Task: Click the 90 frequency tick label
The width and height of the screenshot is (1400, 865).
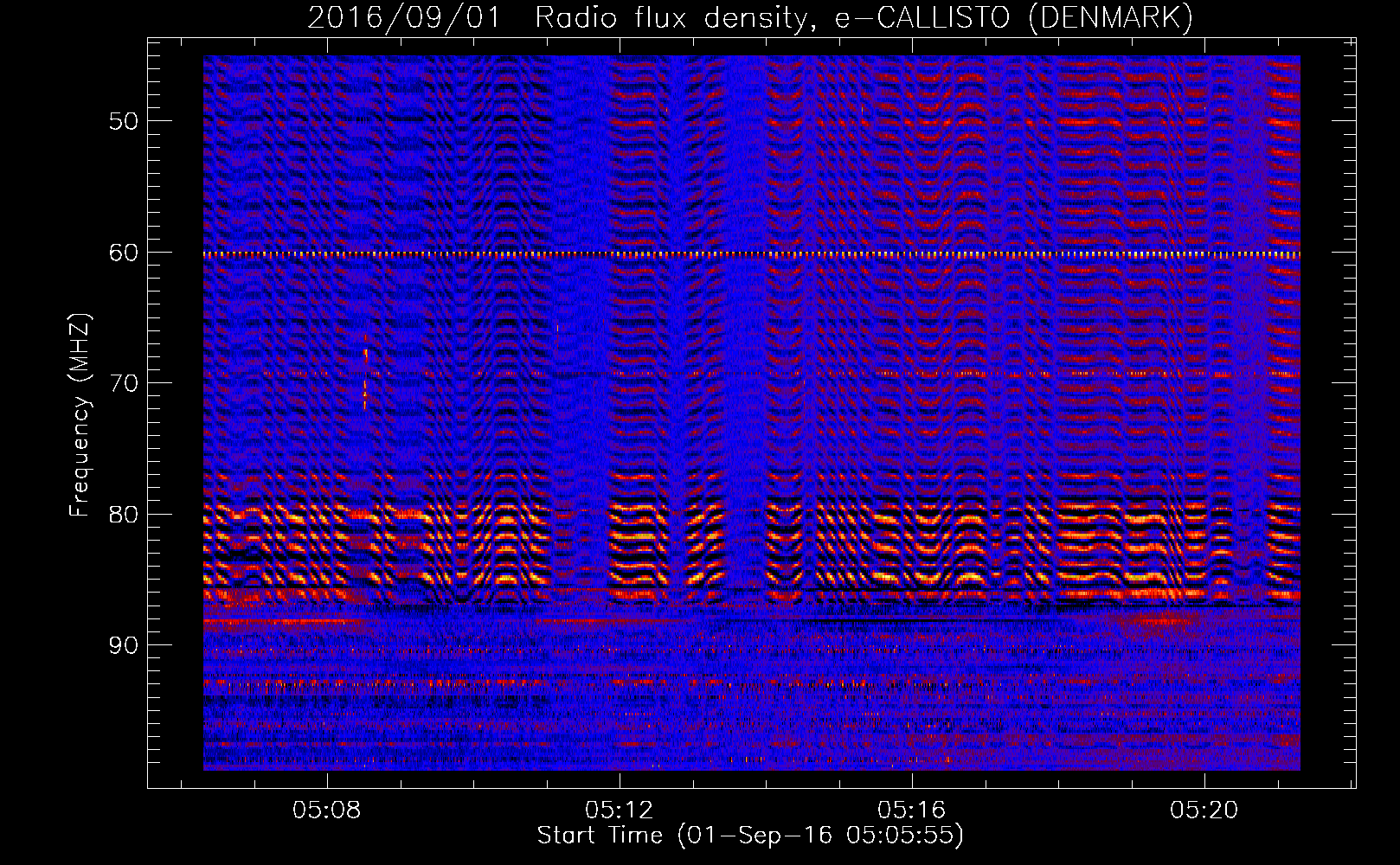Action: 124,645
